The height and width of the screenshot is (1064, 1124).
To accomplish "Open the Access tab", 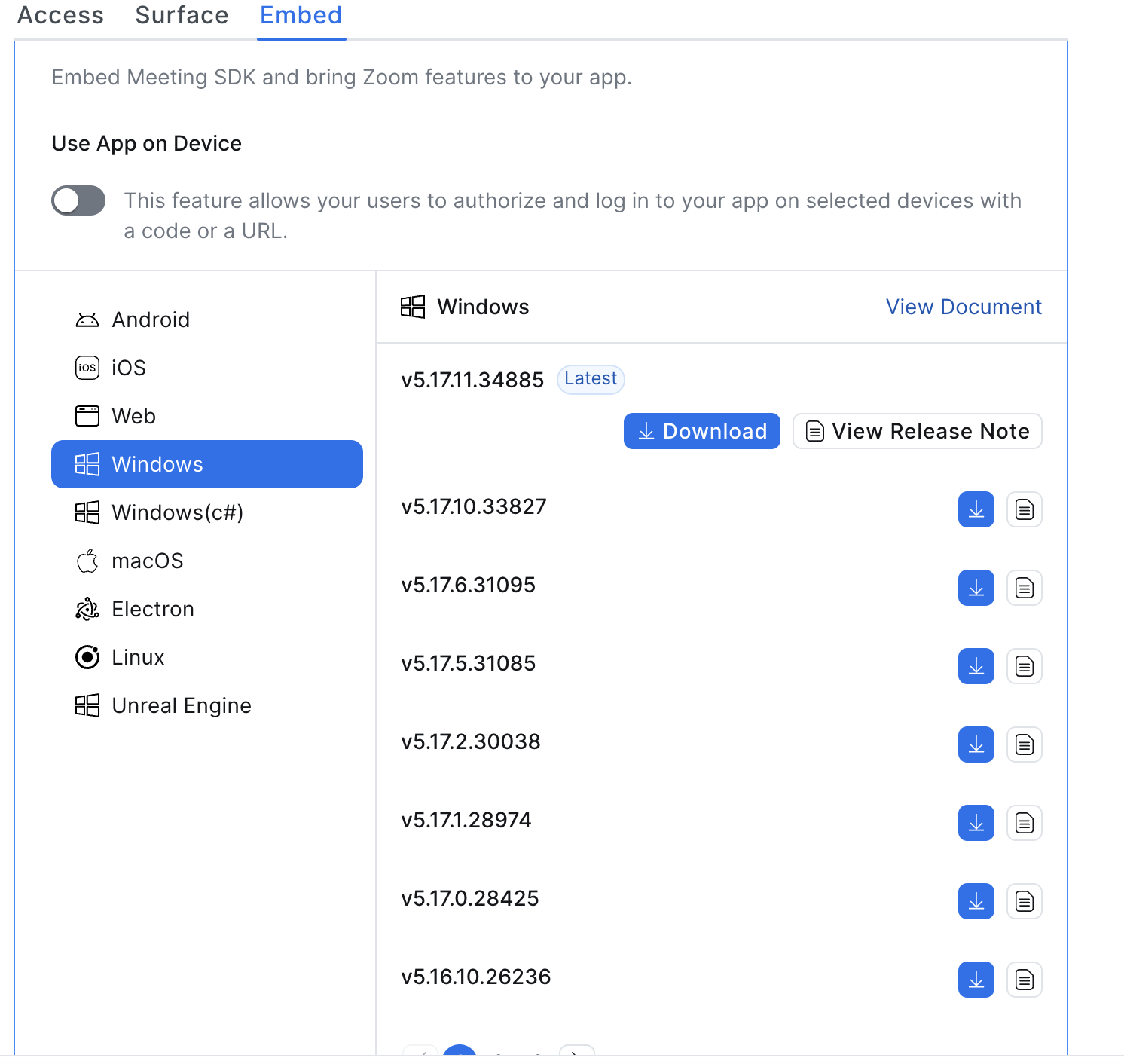I will click(60, 15).
